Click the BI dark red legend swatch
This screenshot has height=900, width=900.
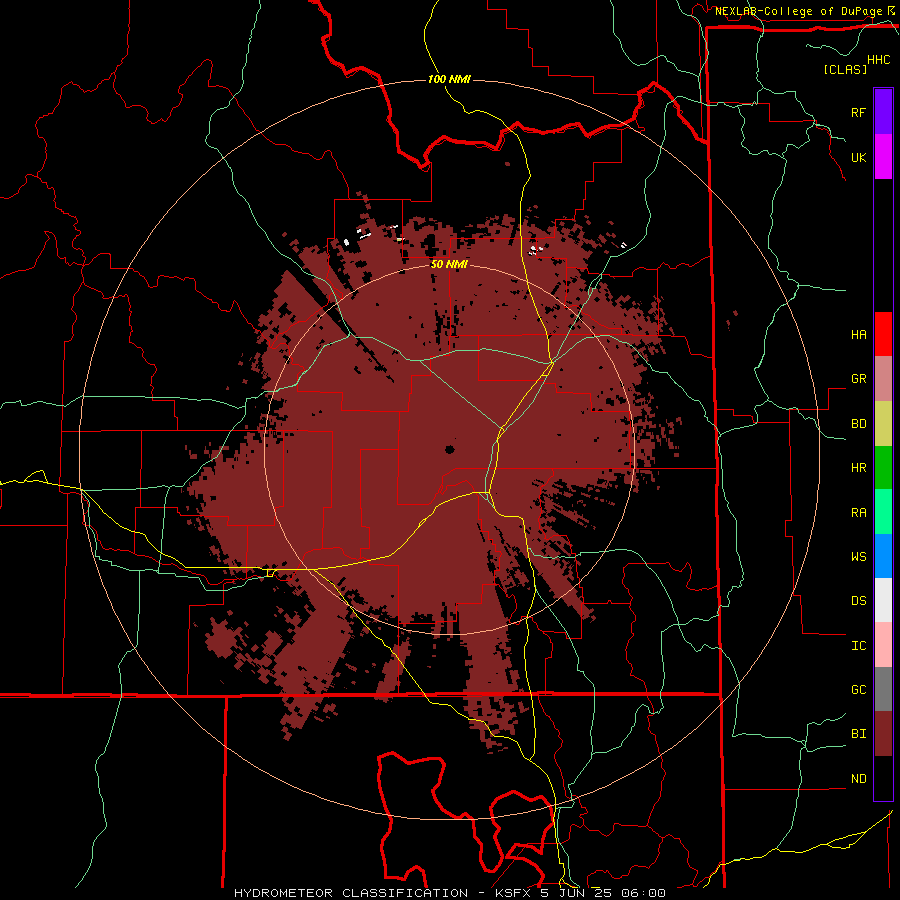click(x=883, y=734)
